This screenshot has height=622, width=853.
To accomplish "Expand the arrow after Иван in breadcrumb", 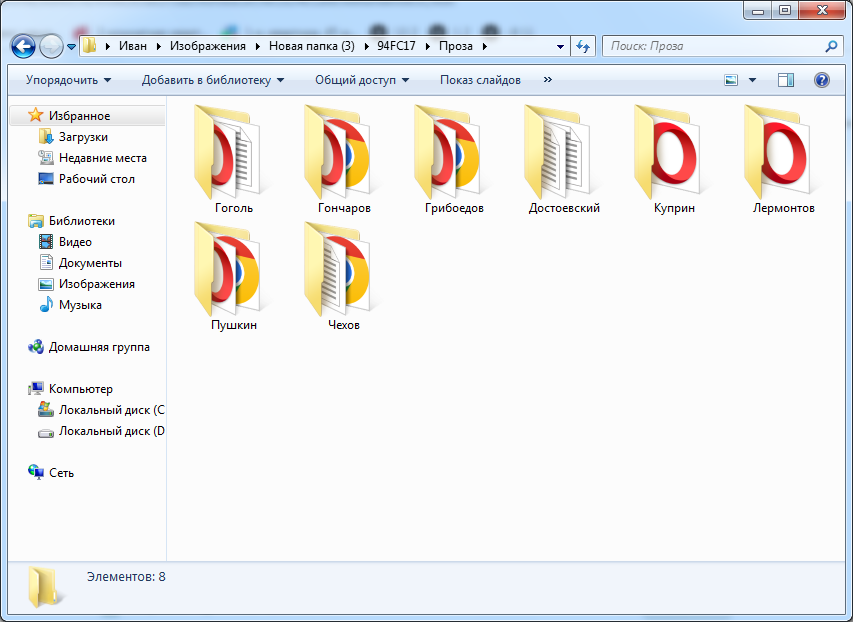I will (158, 46).
